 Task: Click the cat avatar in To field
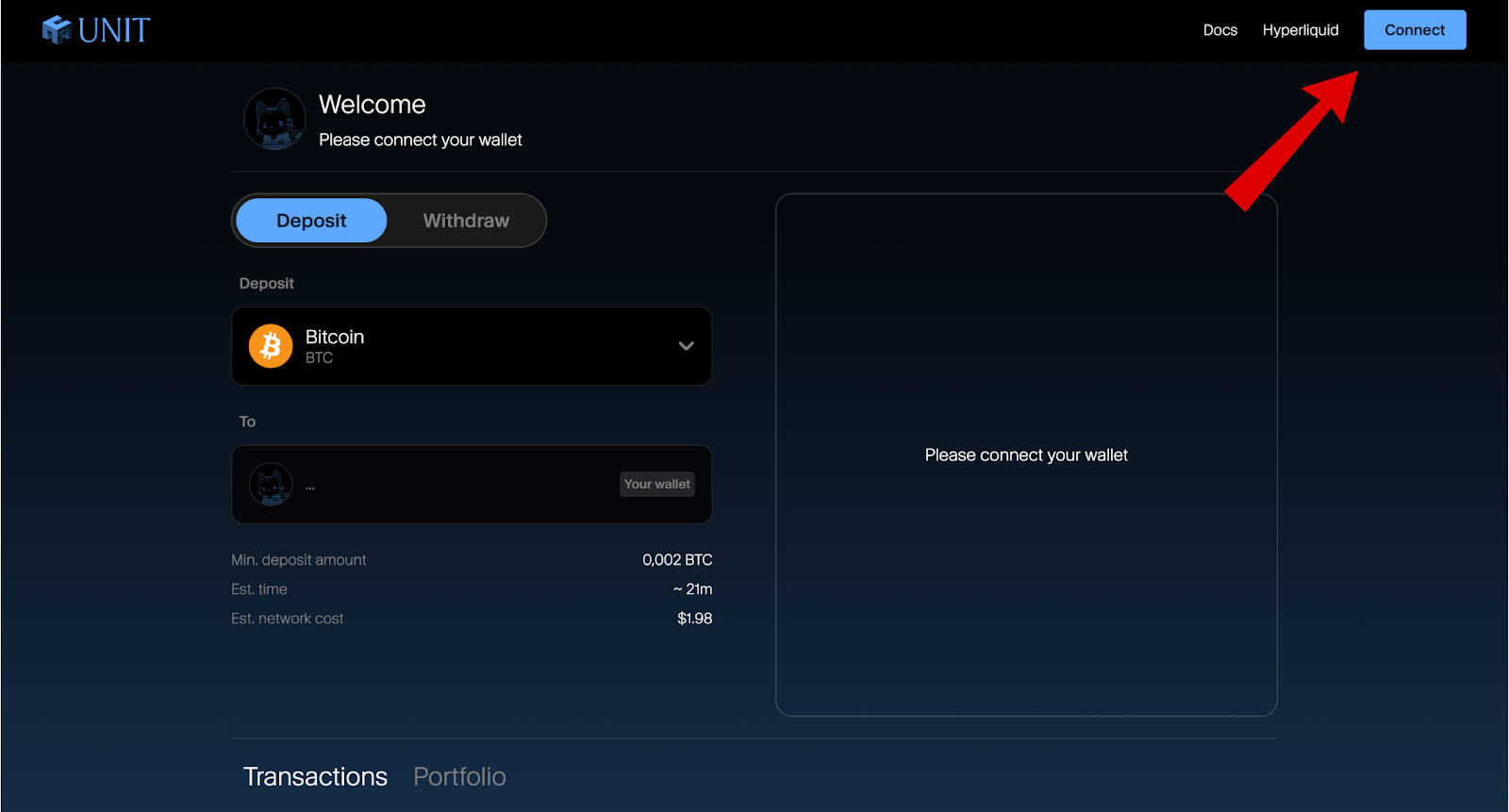click(271, 485)
